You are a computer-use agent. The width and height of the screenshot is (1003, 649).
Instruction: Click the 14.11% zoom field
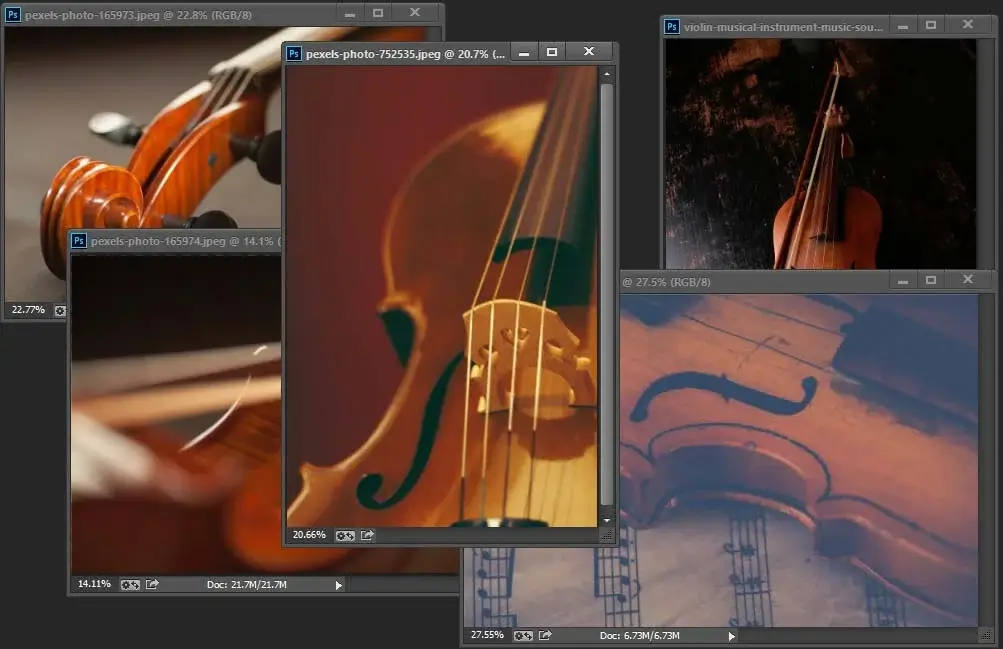[x=94, y=584]
